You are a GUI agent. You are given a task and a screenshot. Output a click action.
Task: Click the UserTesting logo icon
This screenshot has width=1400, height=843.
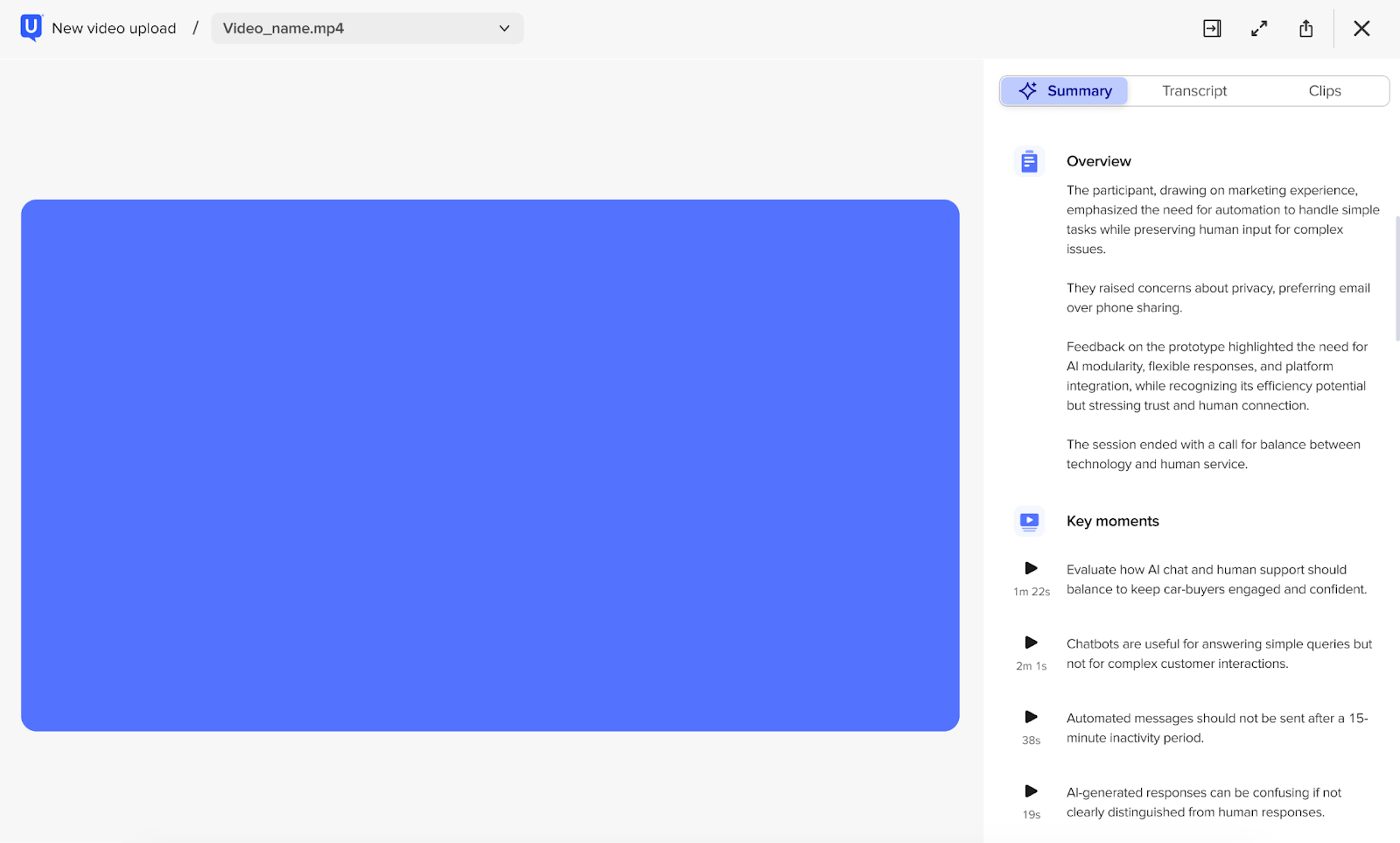pyautogui.click(x=31, y=28)
